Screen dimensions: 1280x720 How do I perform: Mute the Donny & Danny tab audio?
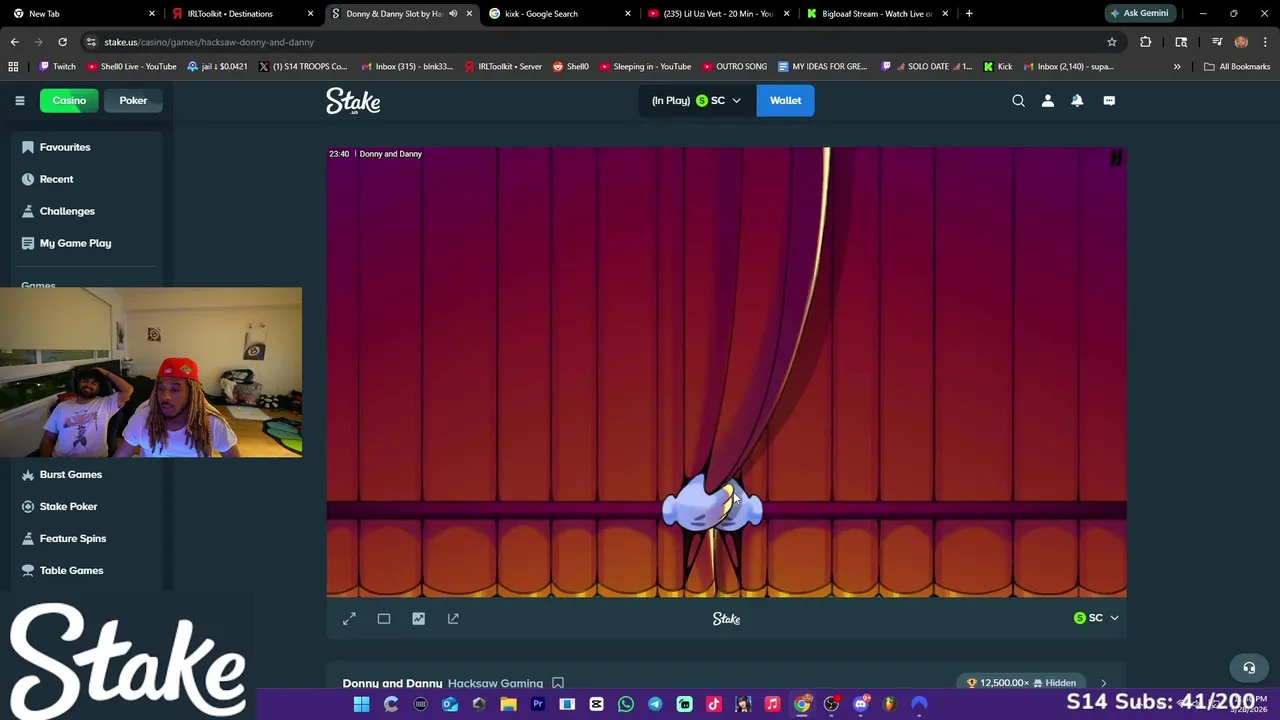point(453,14)
